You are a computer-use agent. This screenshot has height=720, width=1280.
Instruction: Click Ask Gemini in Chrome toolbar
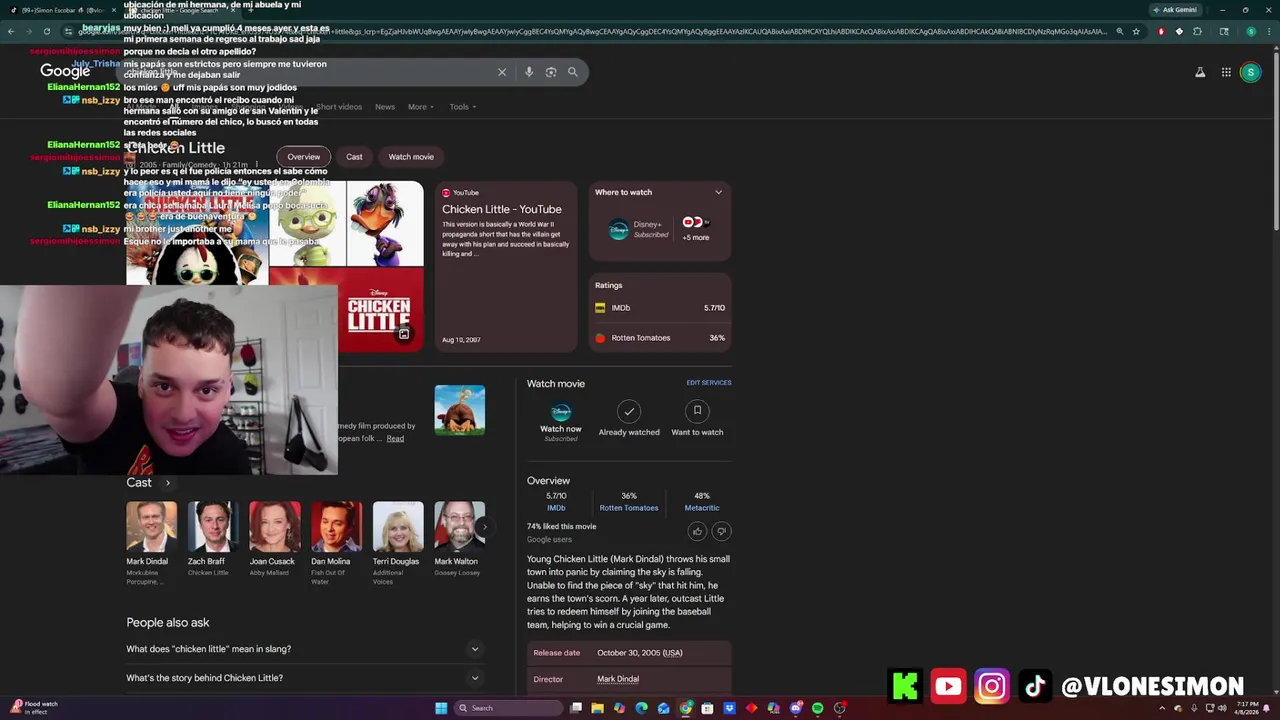coord(1175,10)
